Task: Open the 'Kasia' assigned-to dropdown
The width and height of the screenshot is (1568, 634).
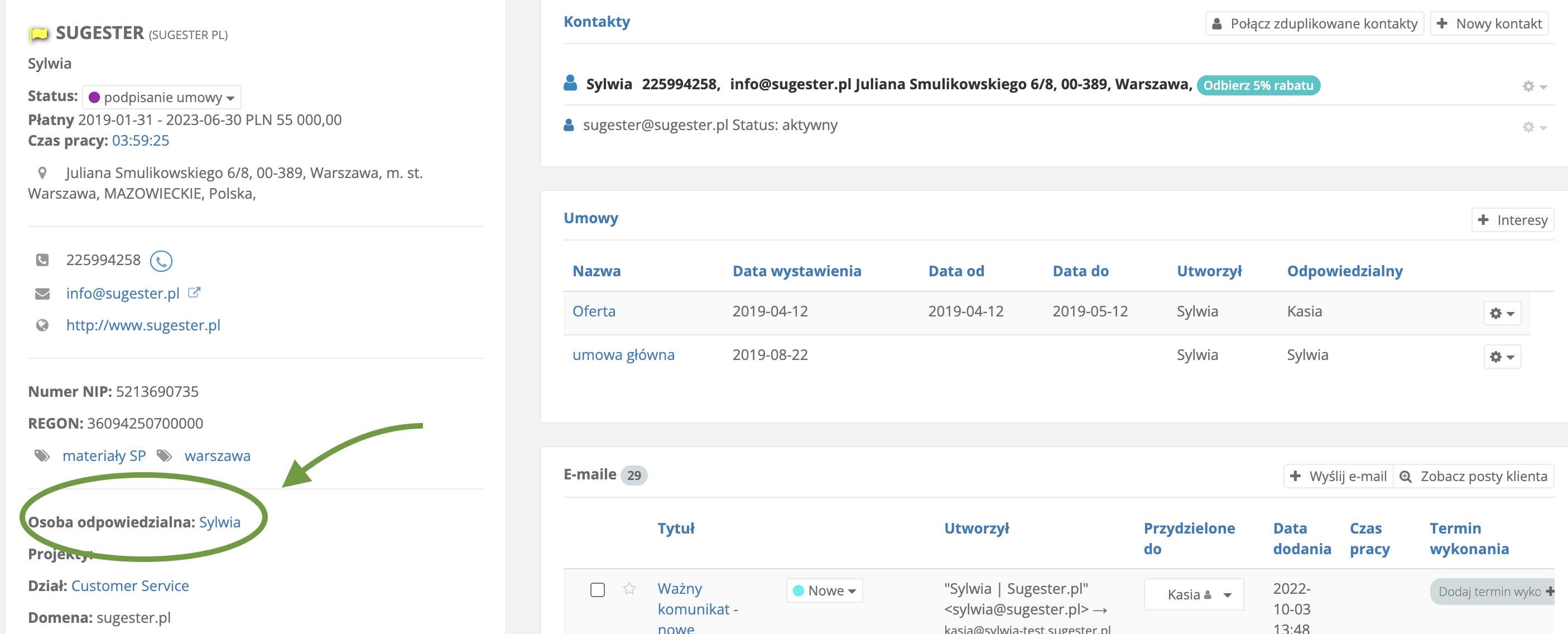Action: click(1194, 594)
